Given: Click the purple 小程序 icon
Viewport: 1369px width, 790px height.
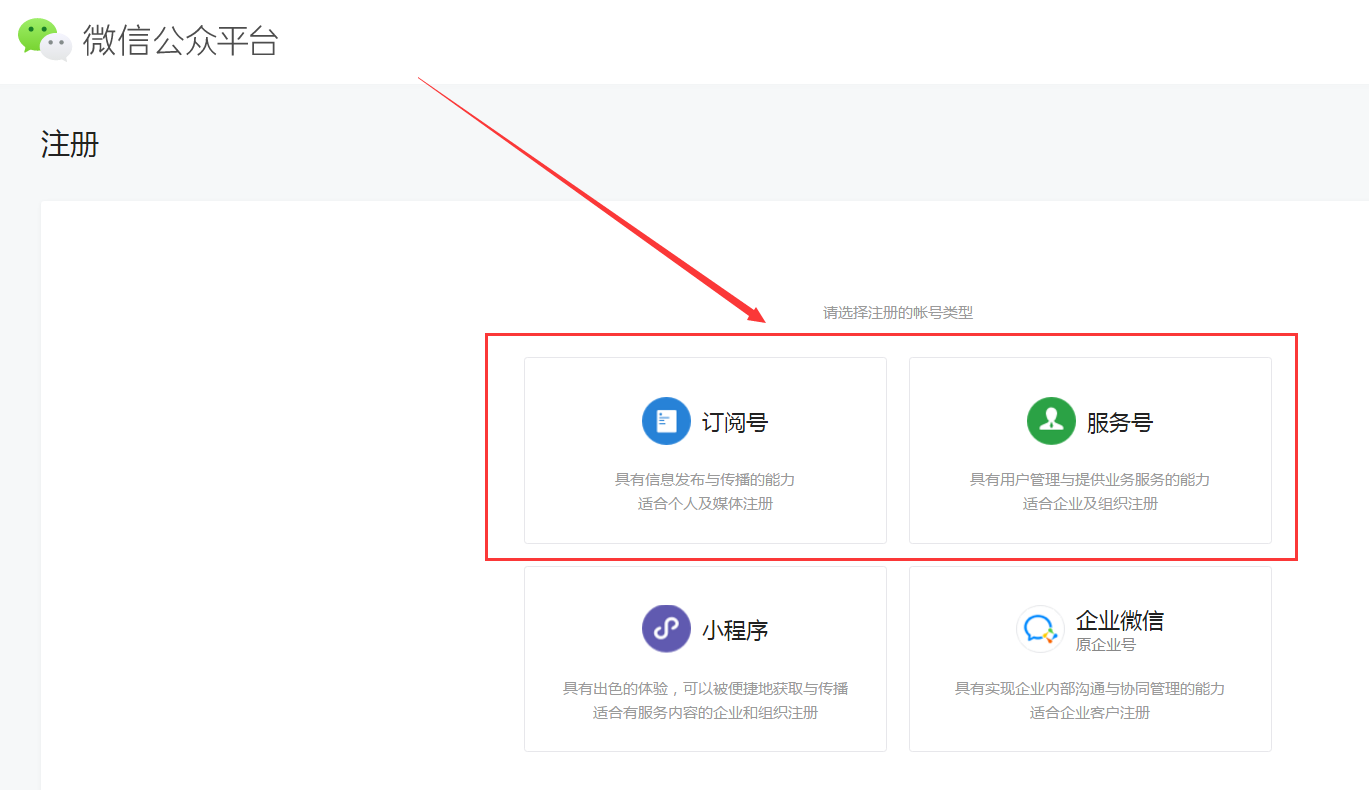Looking at the screenshot, I should (666, 629).
